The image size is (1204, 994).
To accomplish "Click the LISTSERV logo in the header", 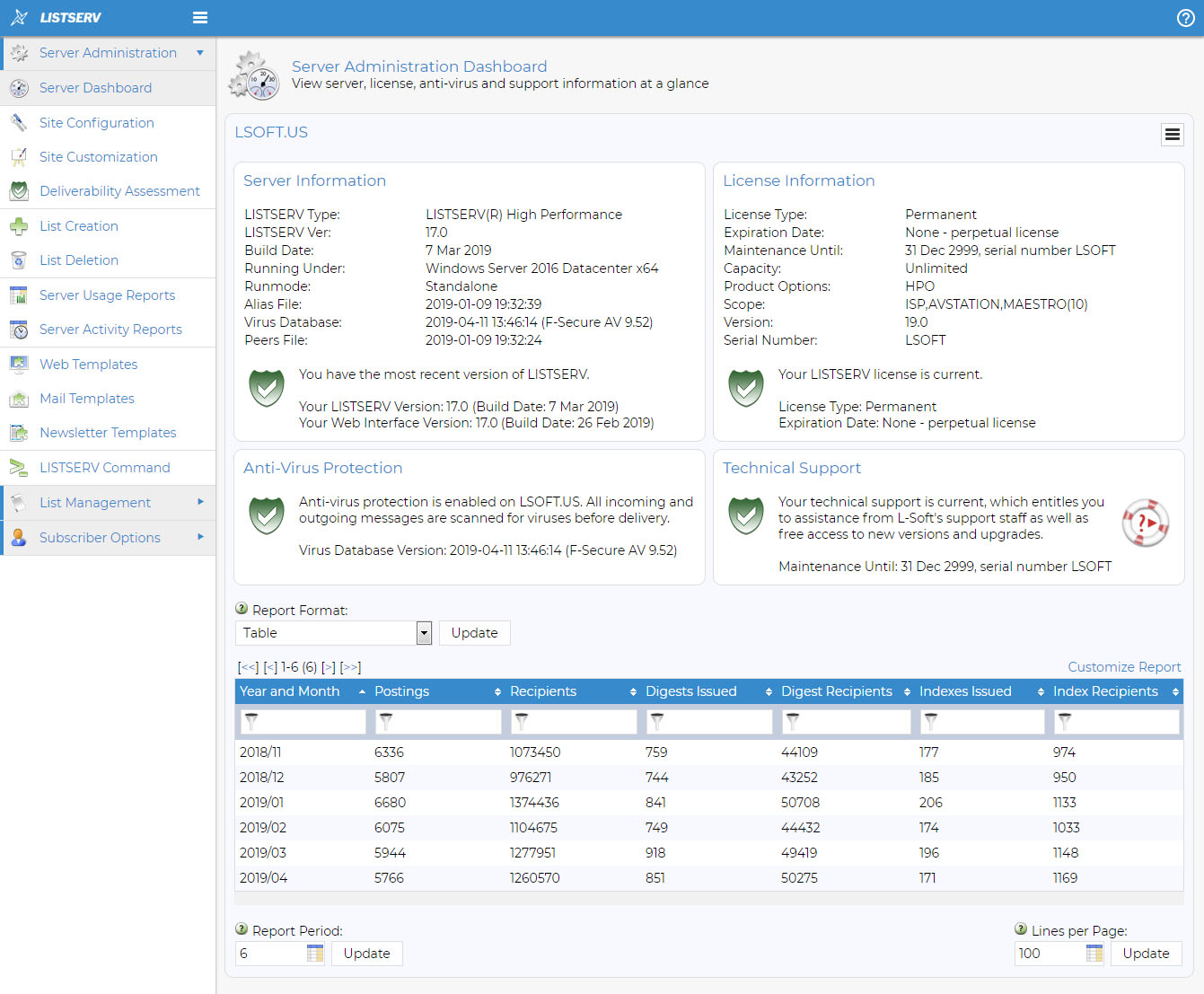I will [x=56, y=17].
